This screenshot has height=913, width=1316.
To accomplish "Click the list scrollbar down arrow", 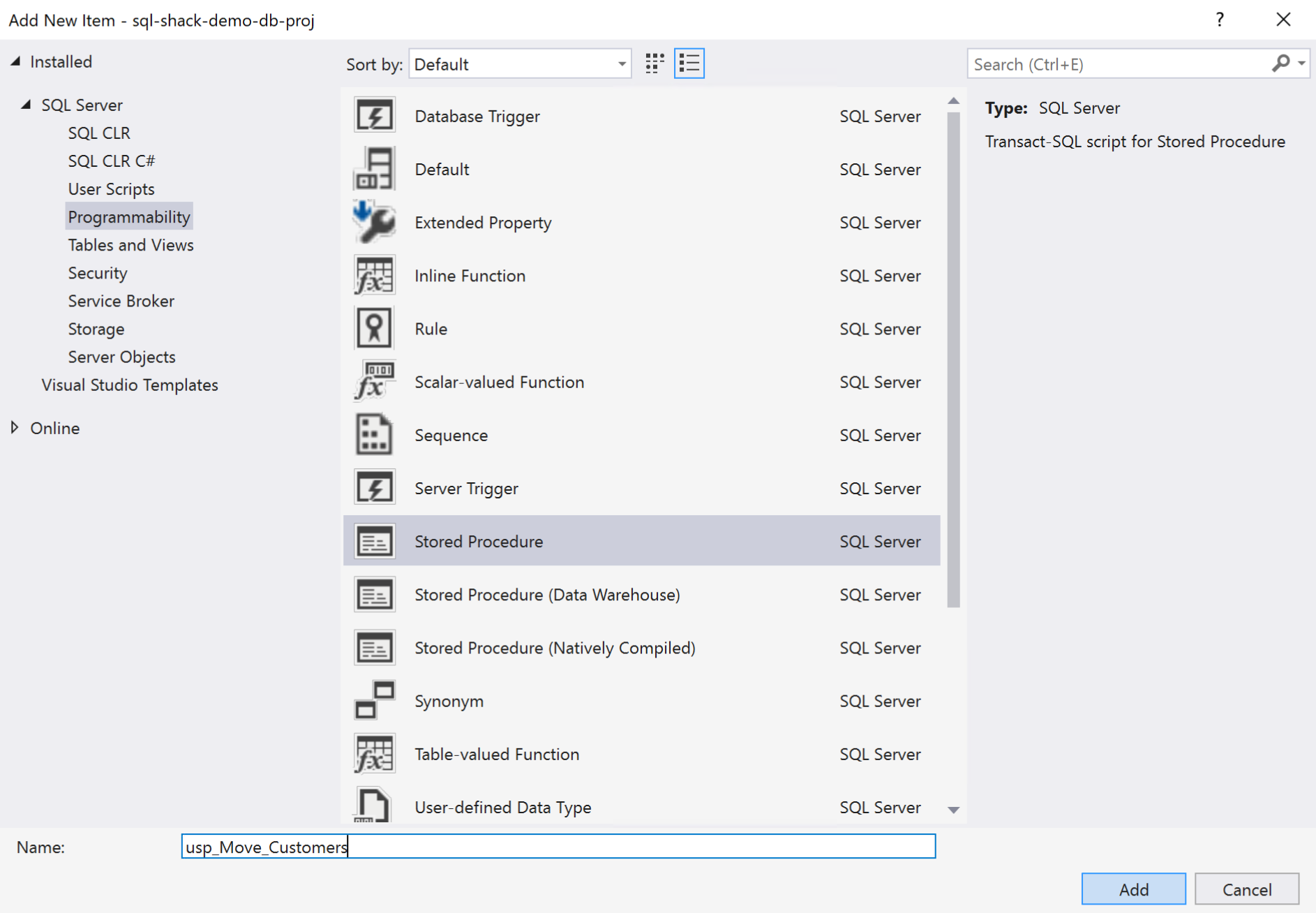I will (x=953, y=810).
